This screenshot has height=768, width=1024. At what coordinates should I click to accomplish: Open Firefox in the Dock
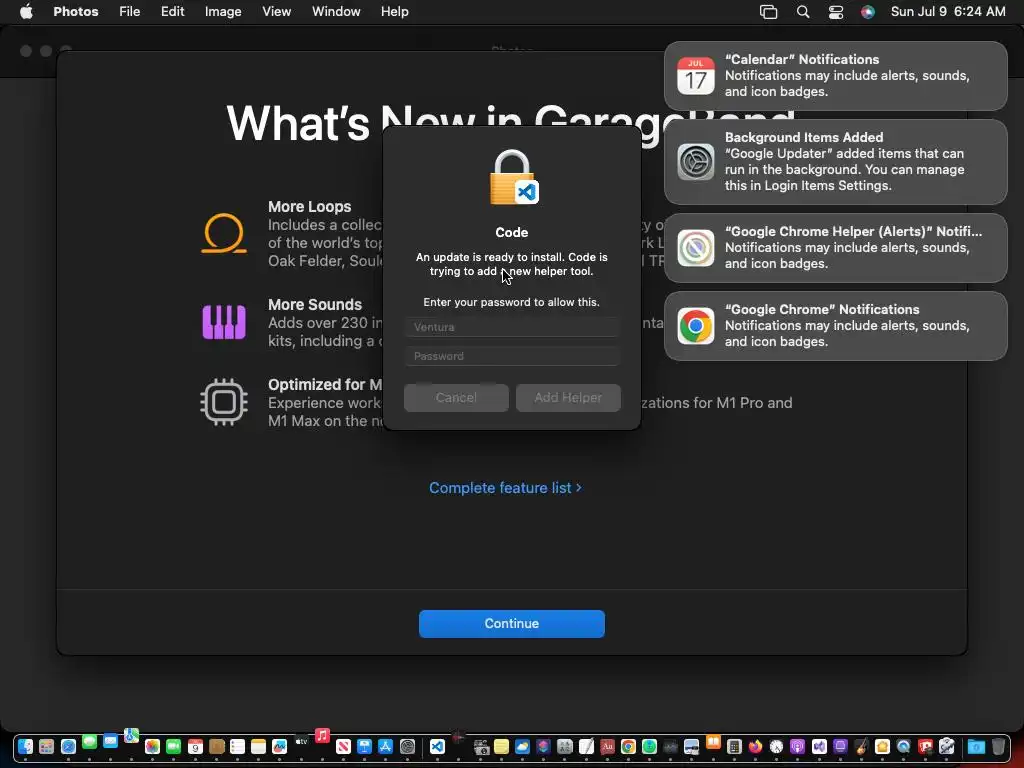tap(755, 746)
